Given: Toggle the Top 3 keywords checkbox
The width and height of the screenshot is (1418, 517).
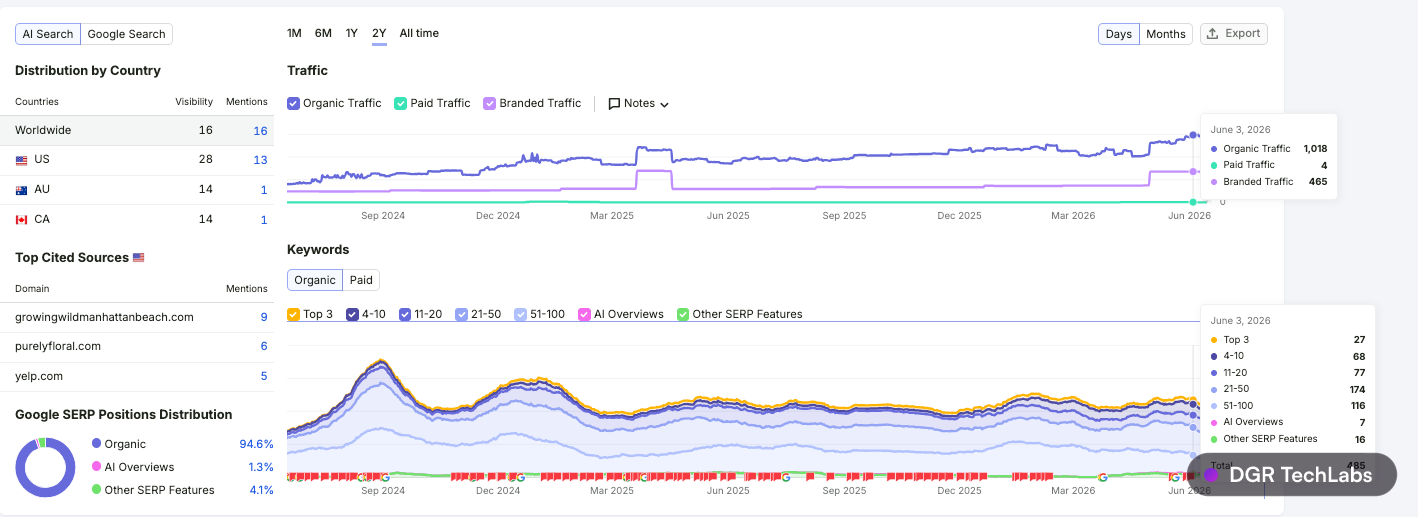Looking at the screenshot, I should (x=293, y=314).
